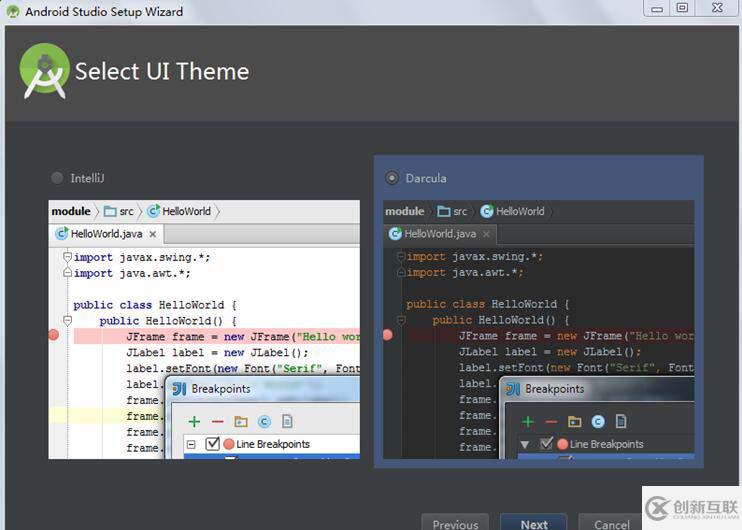Fold HelloWorld() constructor in IntelliJ preview gutter
Screen dimensions: 742x530
pos(67,321)
